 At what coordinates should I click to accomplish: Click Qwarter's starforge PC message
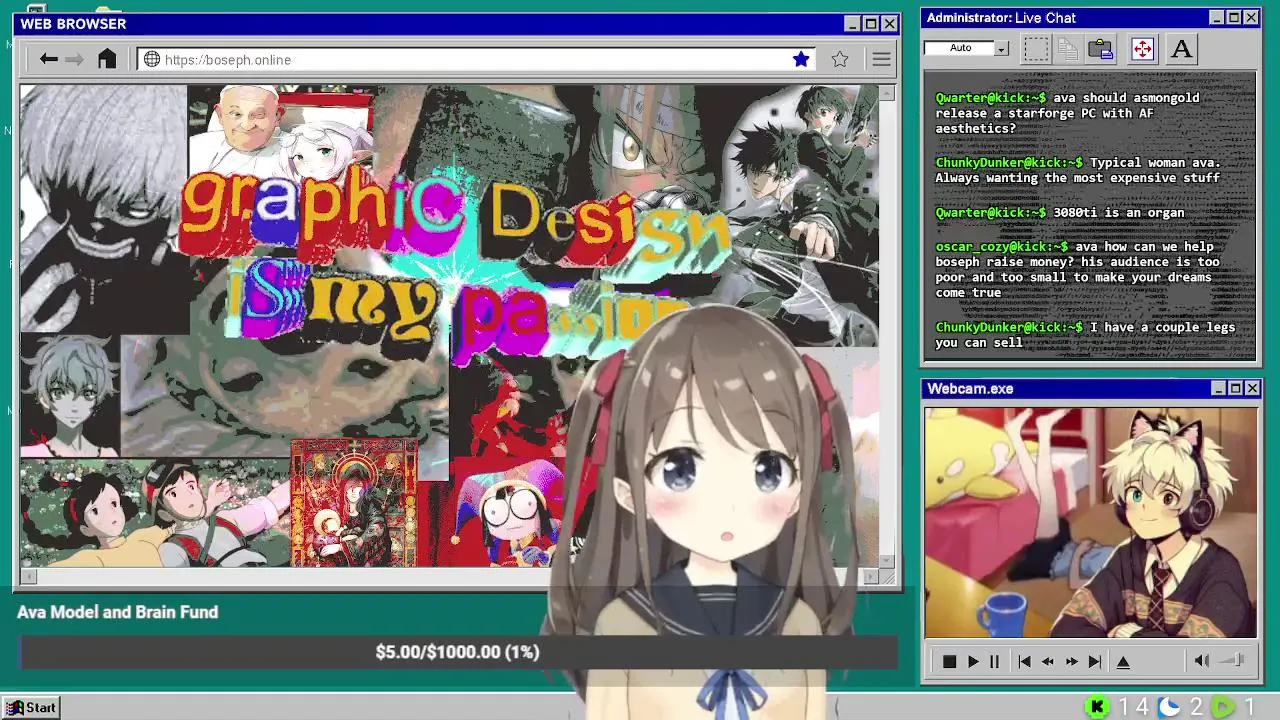[1067, 113]
